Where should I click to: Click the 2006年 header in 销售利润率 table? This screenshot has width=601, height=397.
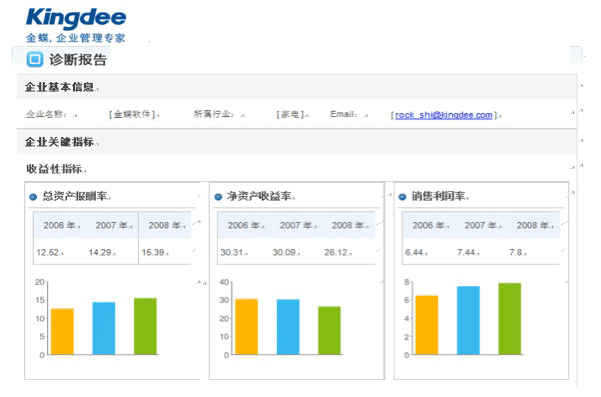pyautogui.click(x=429, y=225)
